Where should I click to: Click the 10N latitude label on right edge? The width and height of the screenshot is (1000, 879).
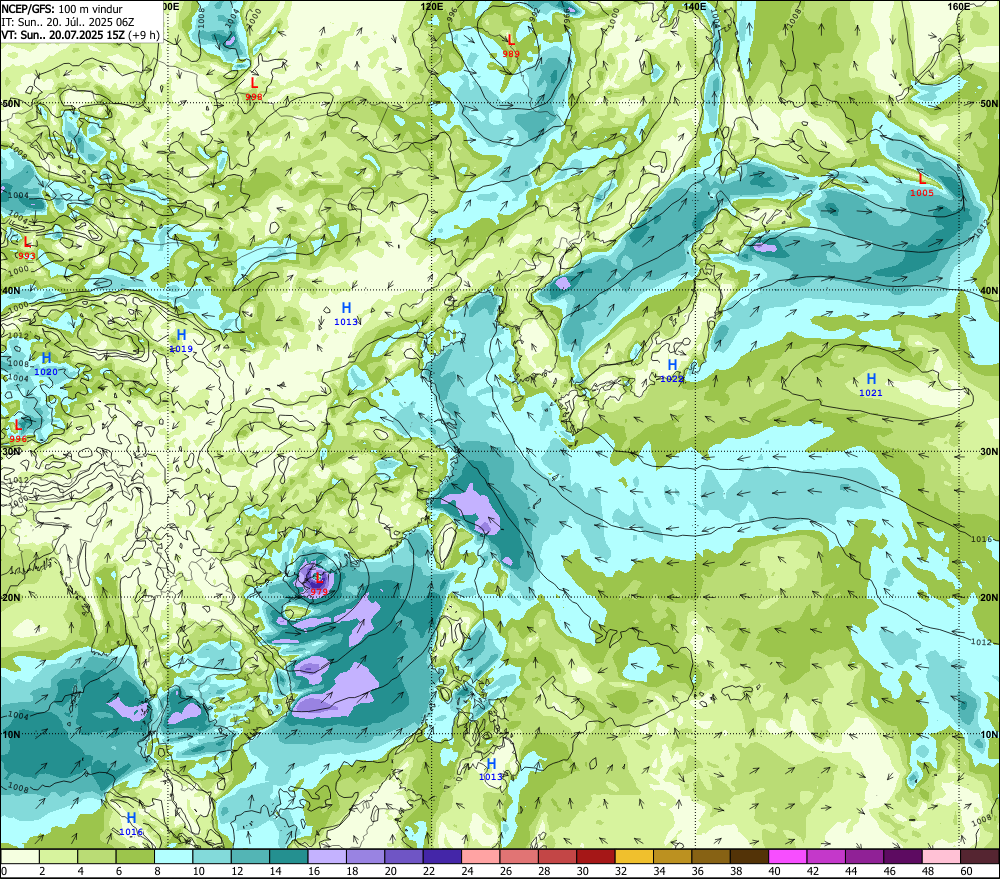click(x=989, y=734)
